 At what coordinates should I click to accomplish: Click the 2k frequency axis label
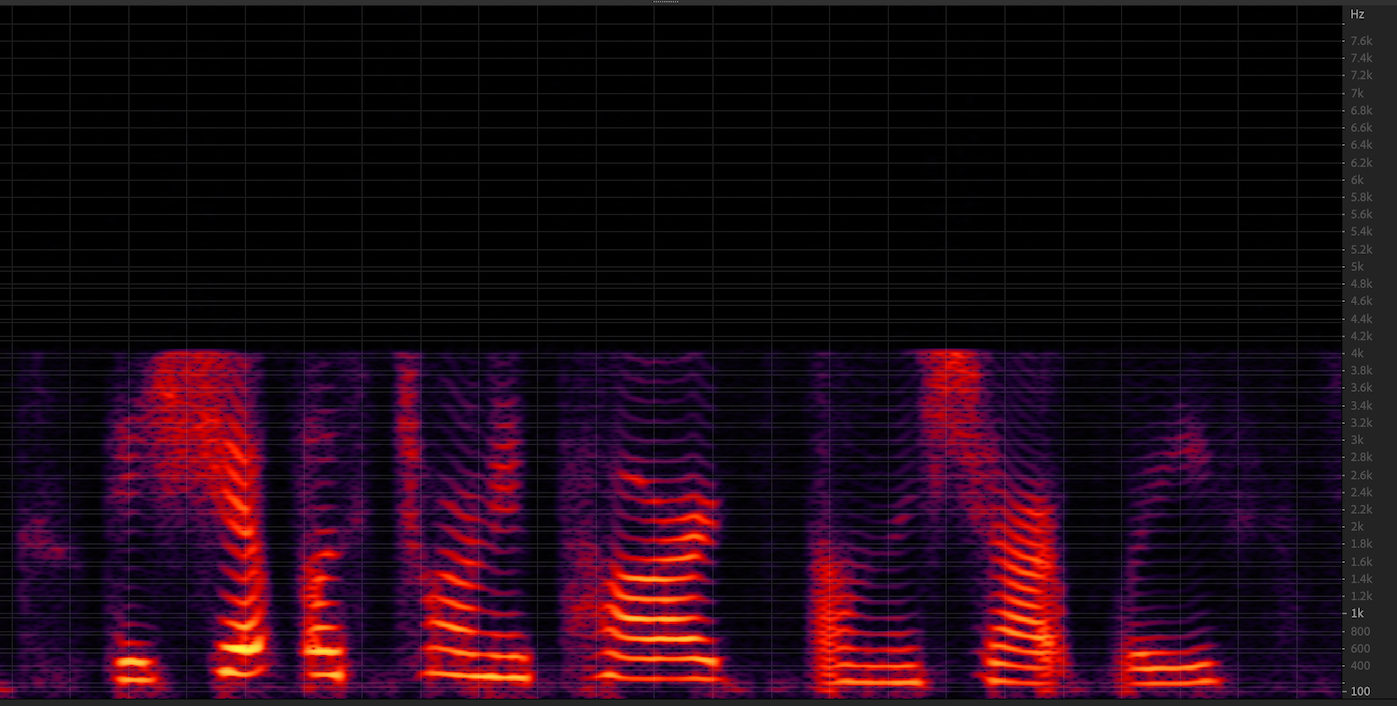[1357, 527]
